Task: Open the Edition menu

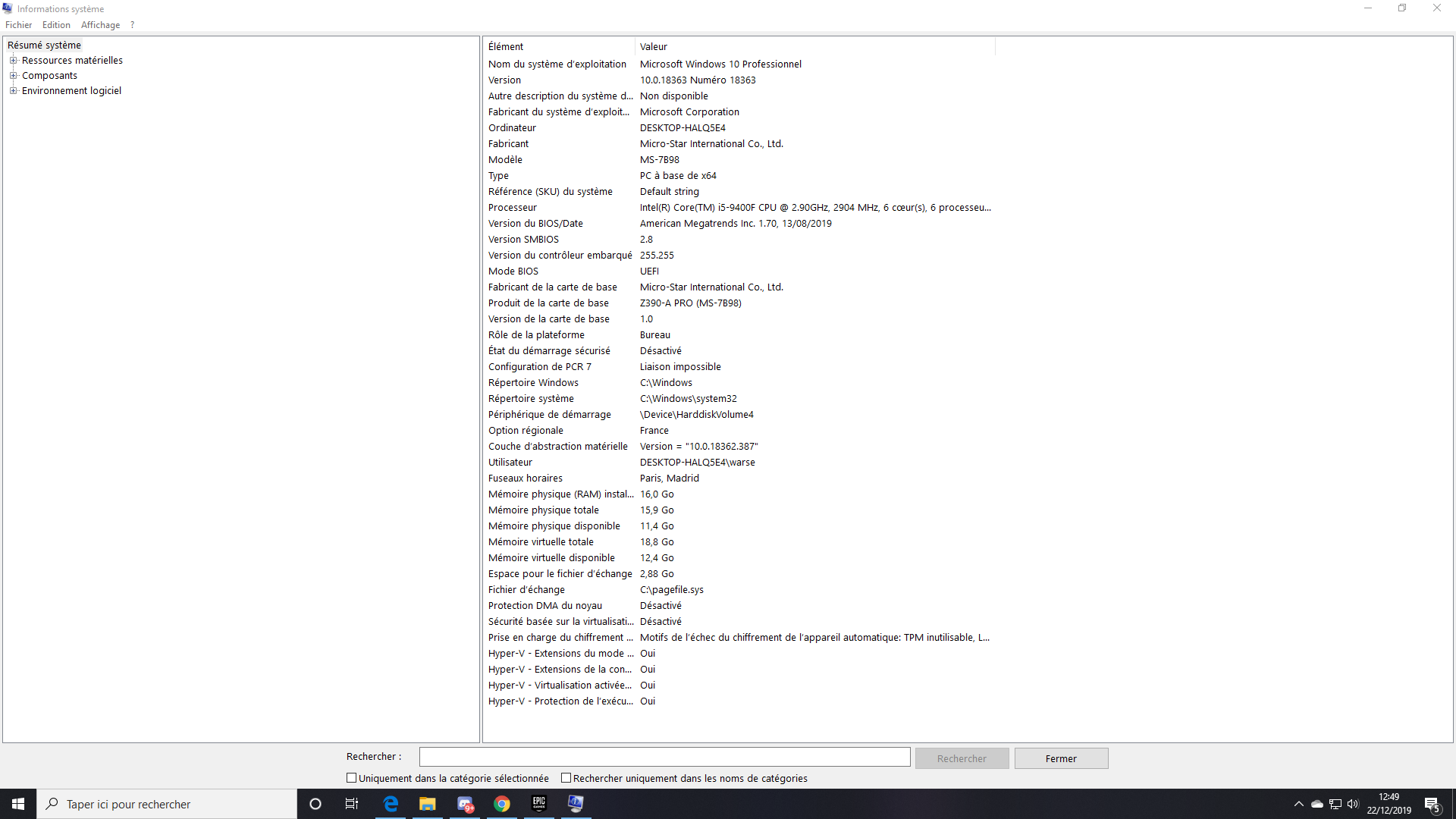Action: coord(55,24)
